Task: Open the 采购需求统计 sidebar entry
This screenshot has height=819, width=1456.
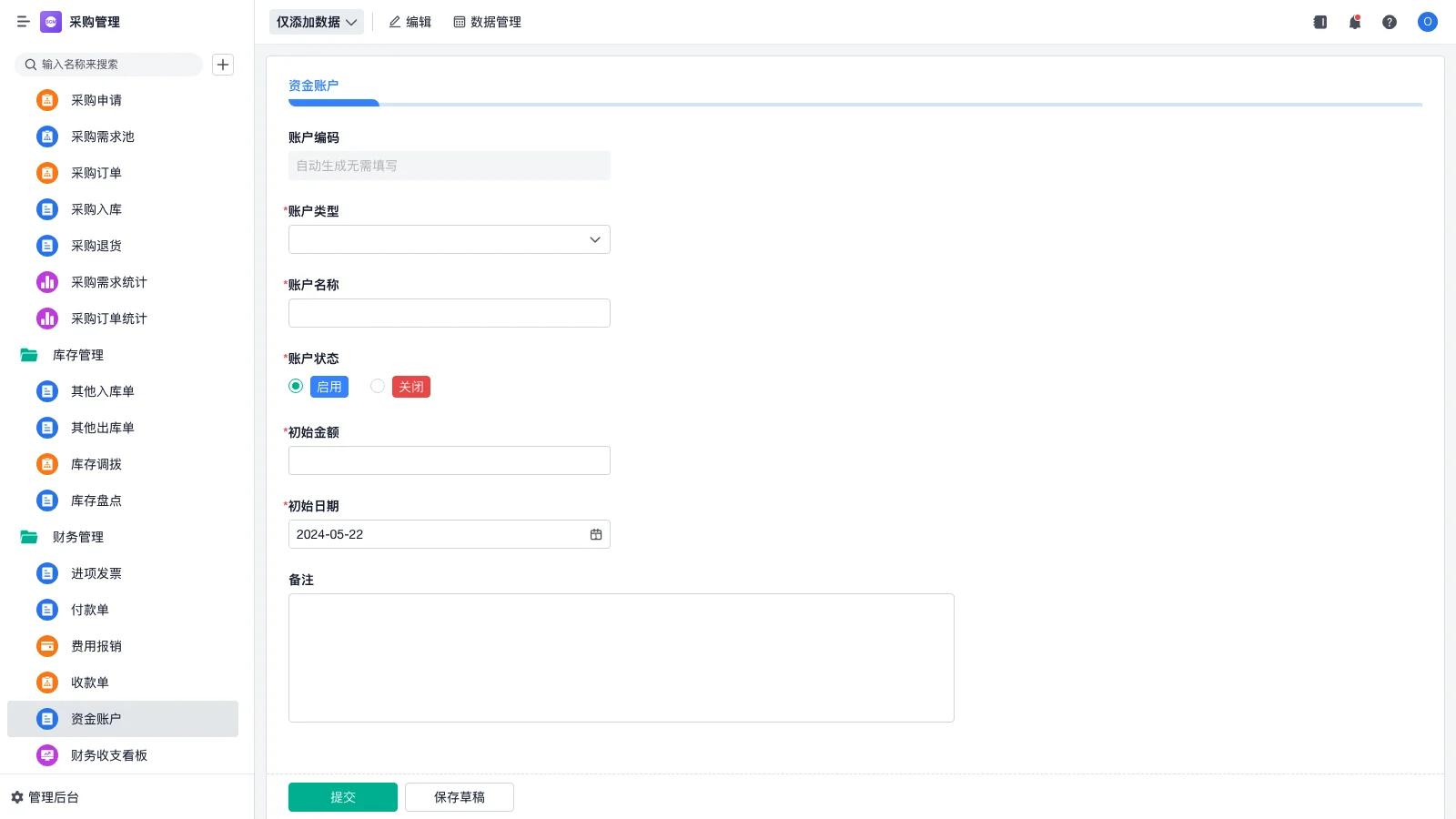Action: click(123, 282)
